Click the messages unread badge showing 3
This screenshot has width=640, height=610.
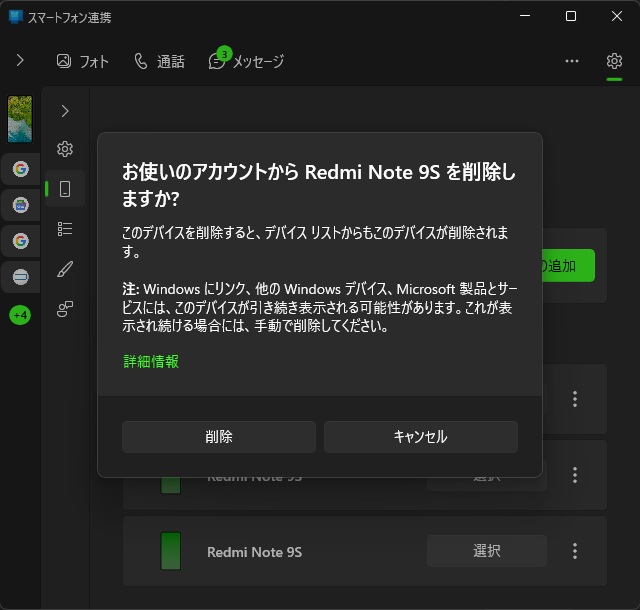[x=224, y=53]
